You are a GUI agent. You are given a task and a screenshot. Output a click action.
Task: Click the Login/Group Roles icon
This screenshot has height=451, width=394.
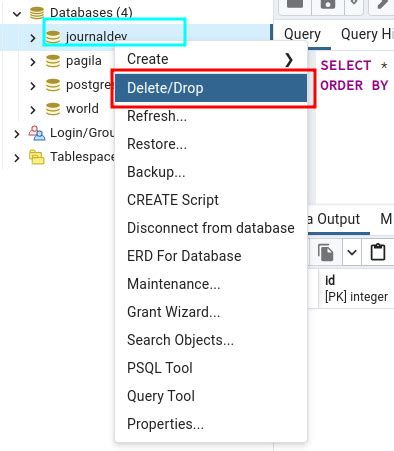pyautogui.click(x=37, y=133)
